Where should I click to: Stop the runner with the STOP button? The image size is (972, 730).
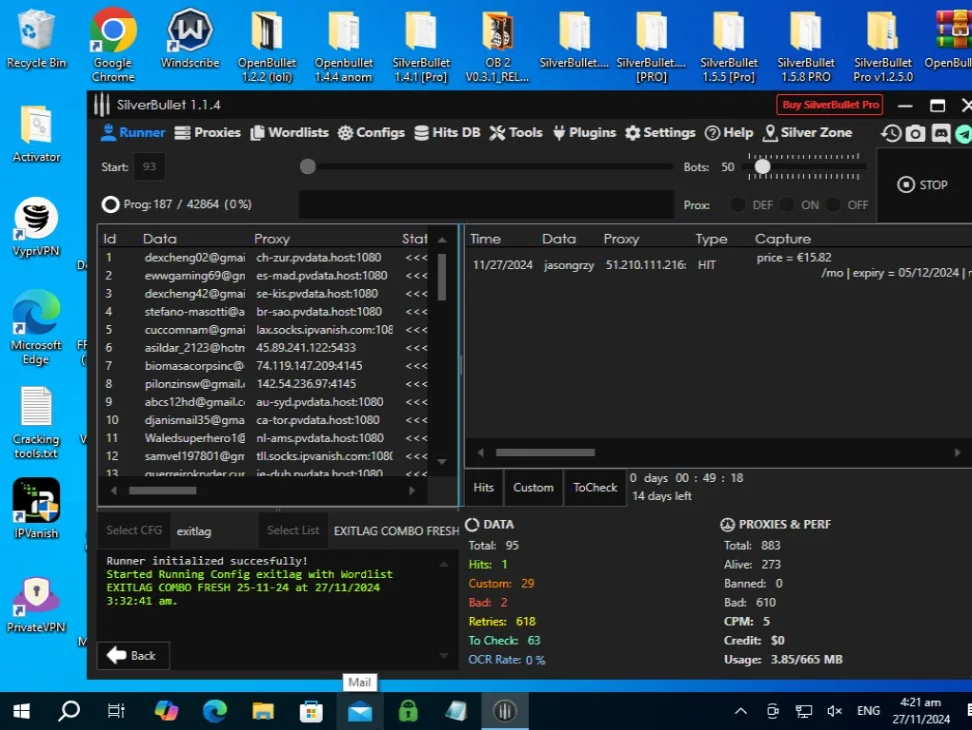tap(922, 185)
